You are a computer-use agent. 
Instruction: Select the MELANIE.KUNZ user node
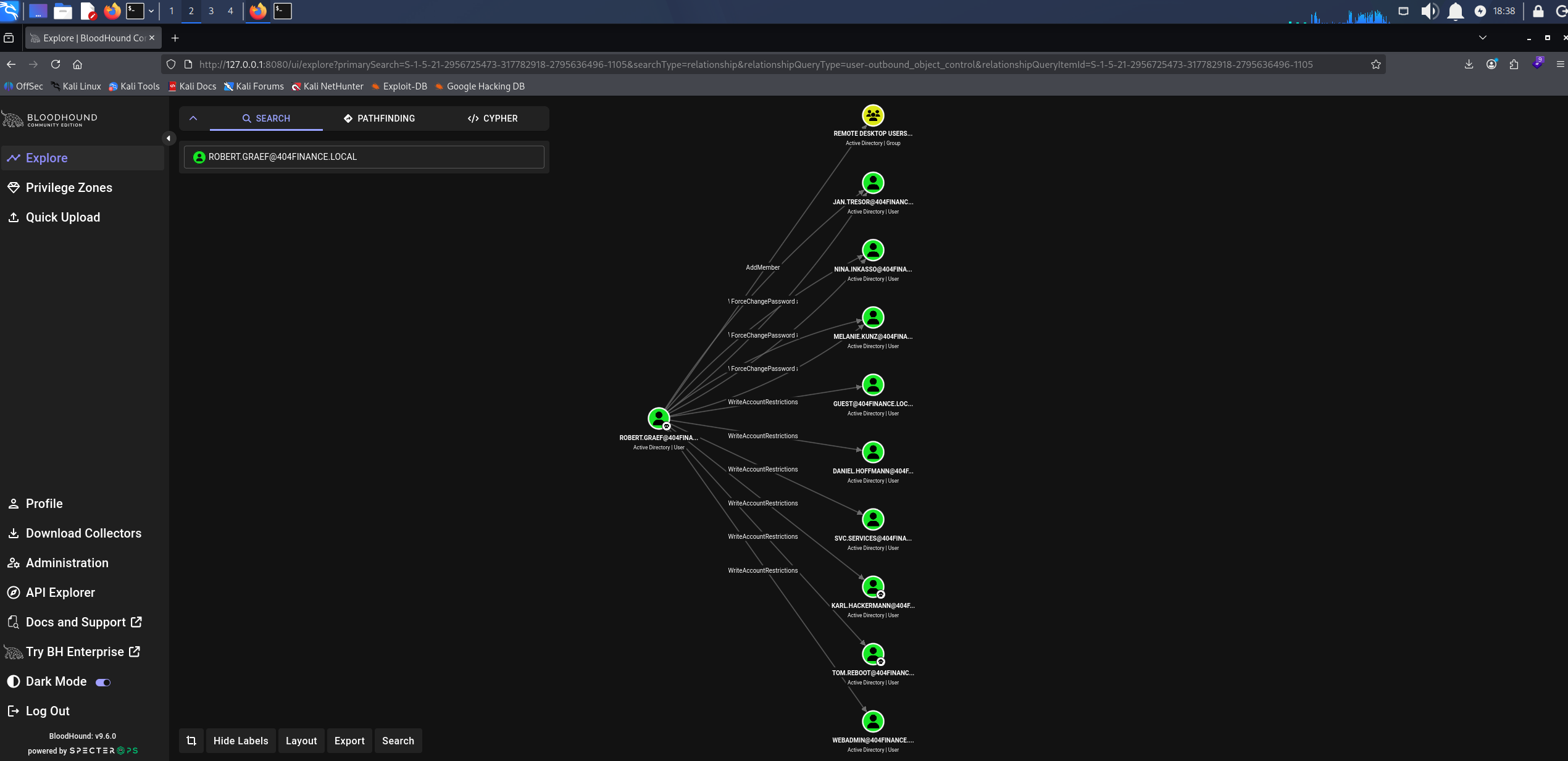(873, 317)
